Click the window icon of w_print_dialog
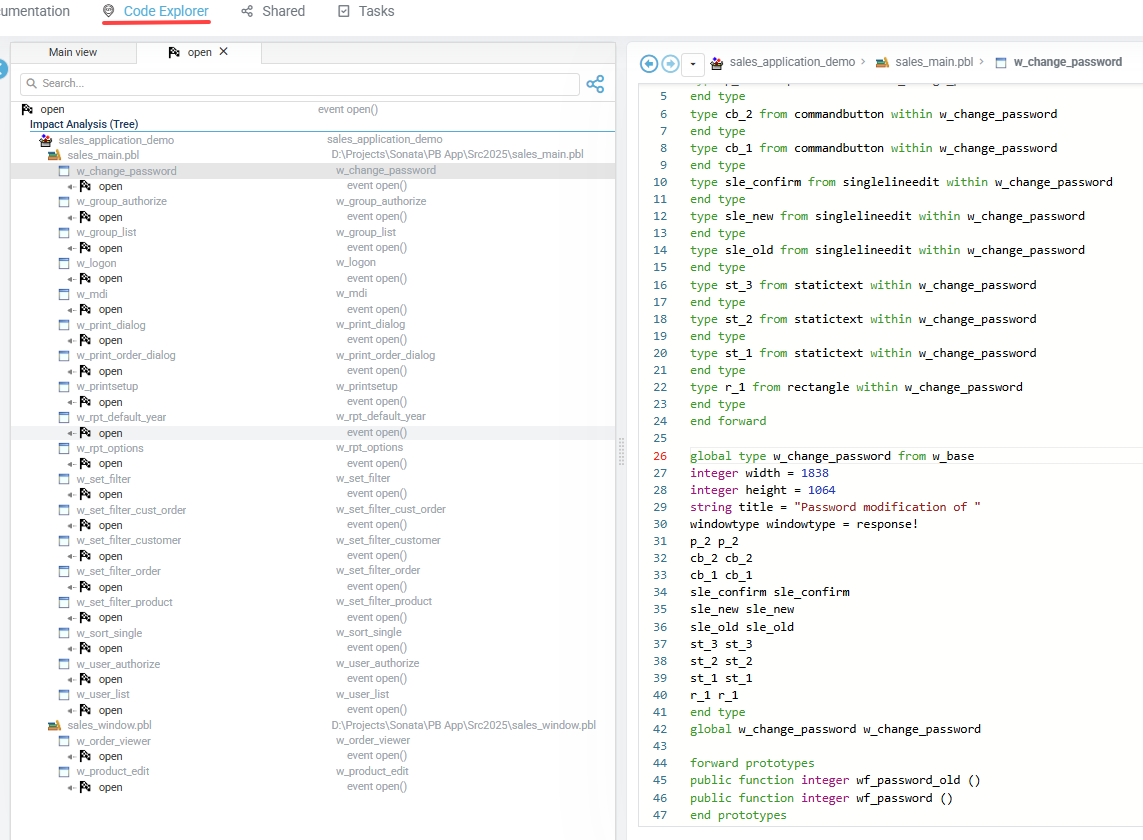The height and width of the screenshot is (840, 1143). click(64, 325)
